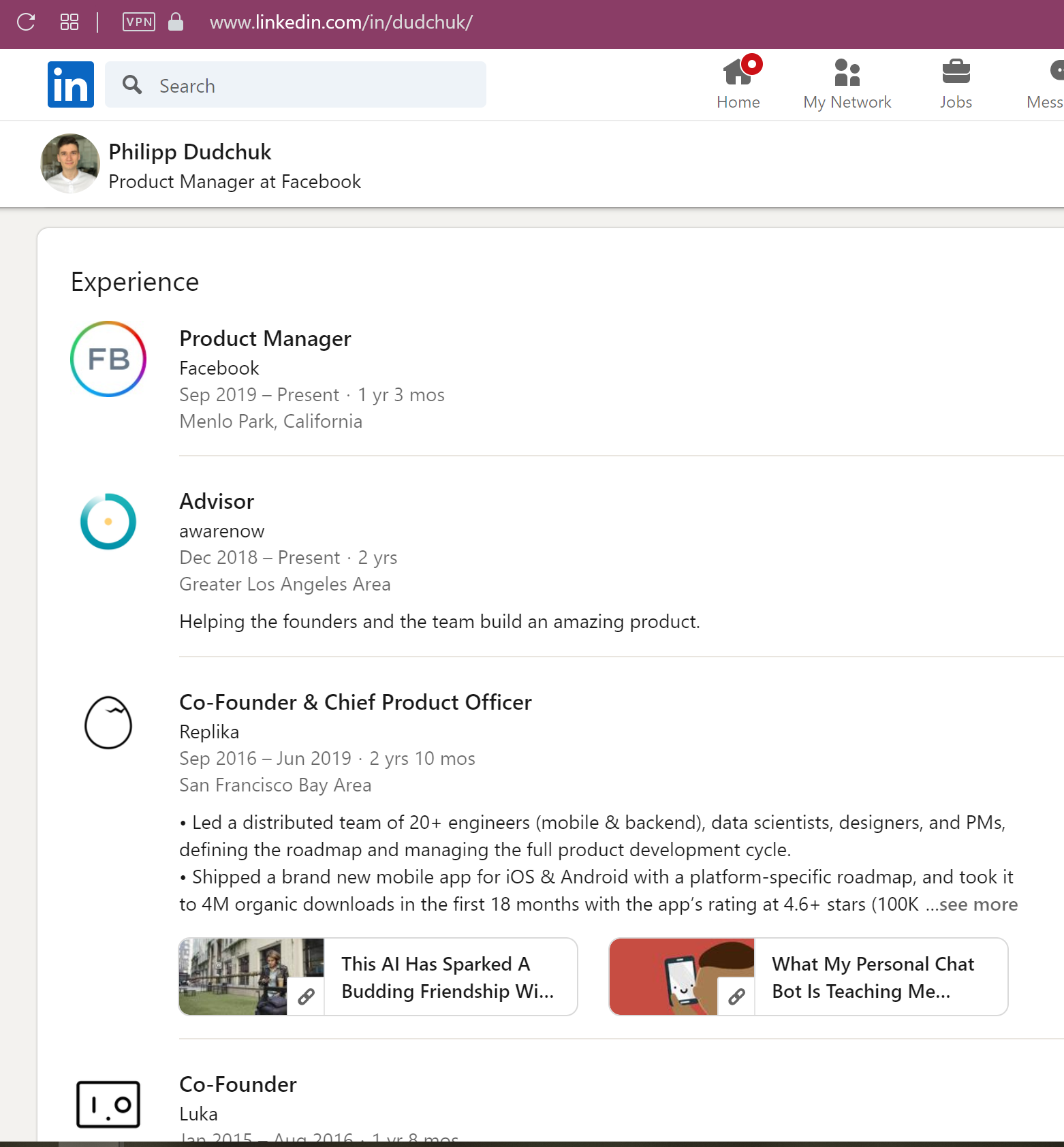The height and width of the screenshot is (1147, 1064).
Task: Select the linkedin.com/in/dudchuk URL field
Action: [341, 22]
